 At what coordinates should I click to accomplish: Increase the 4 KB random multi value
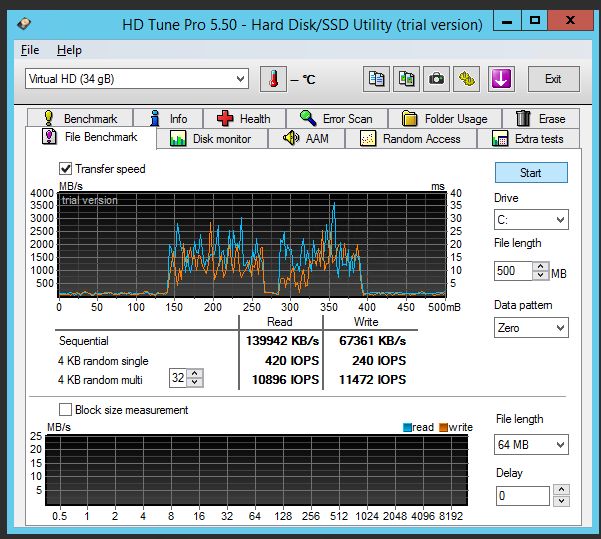tap(195, 374)
